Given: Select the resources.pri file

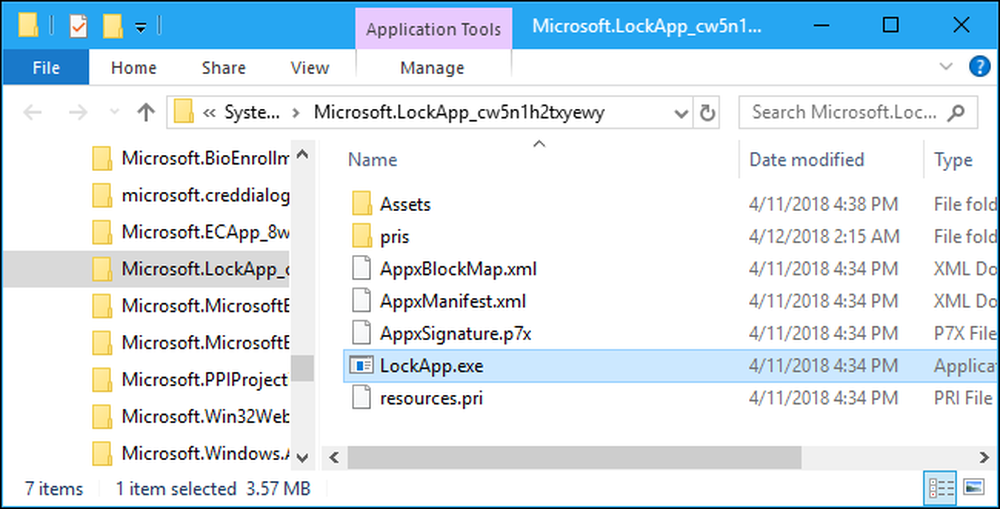Looking at the screenshot, I should 431,399.
